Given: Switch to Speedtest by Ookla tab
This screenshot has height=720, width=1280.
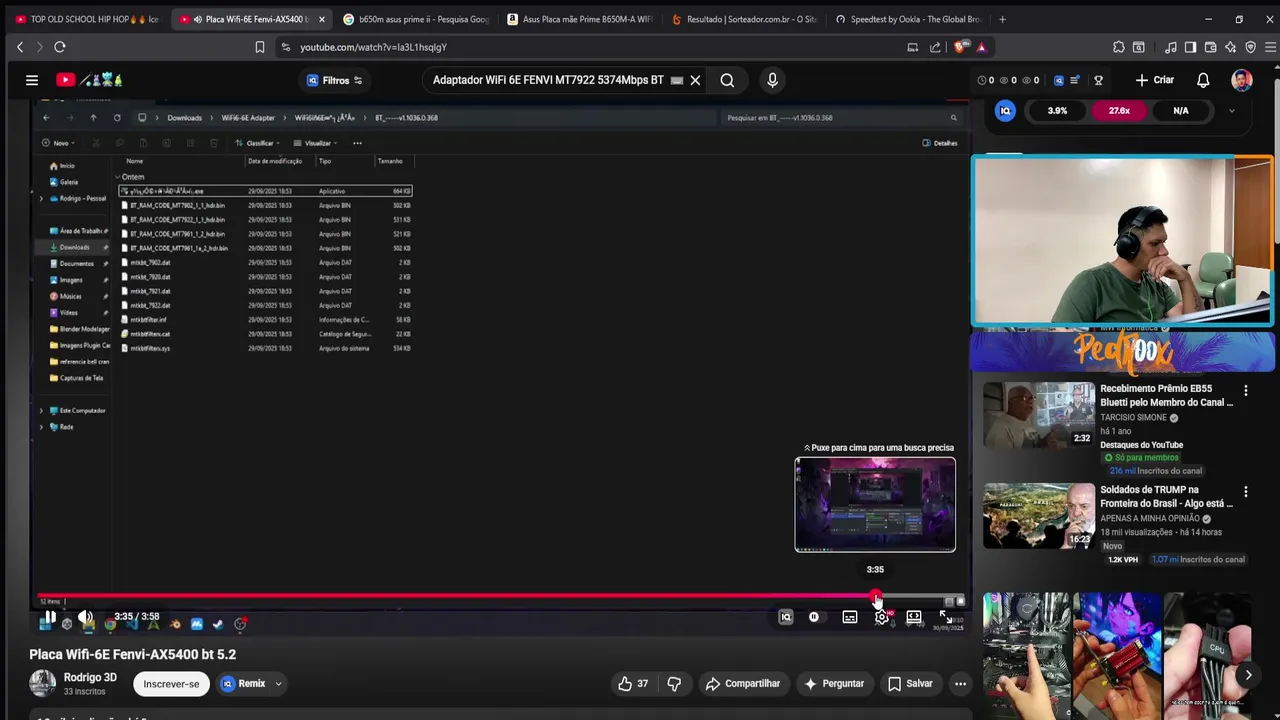Looking at the screenshot, I should pos(908,19).
